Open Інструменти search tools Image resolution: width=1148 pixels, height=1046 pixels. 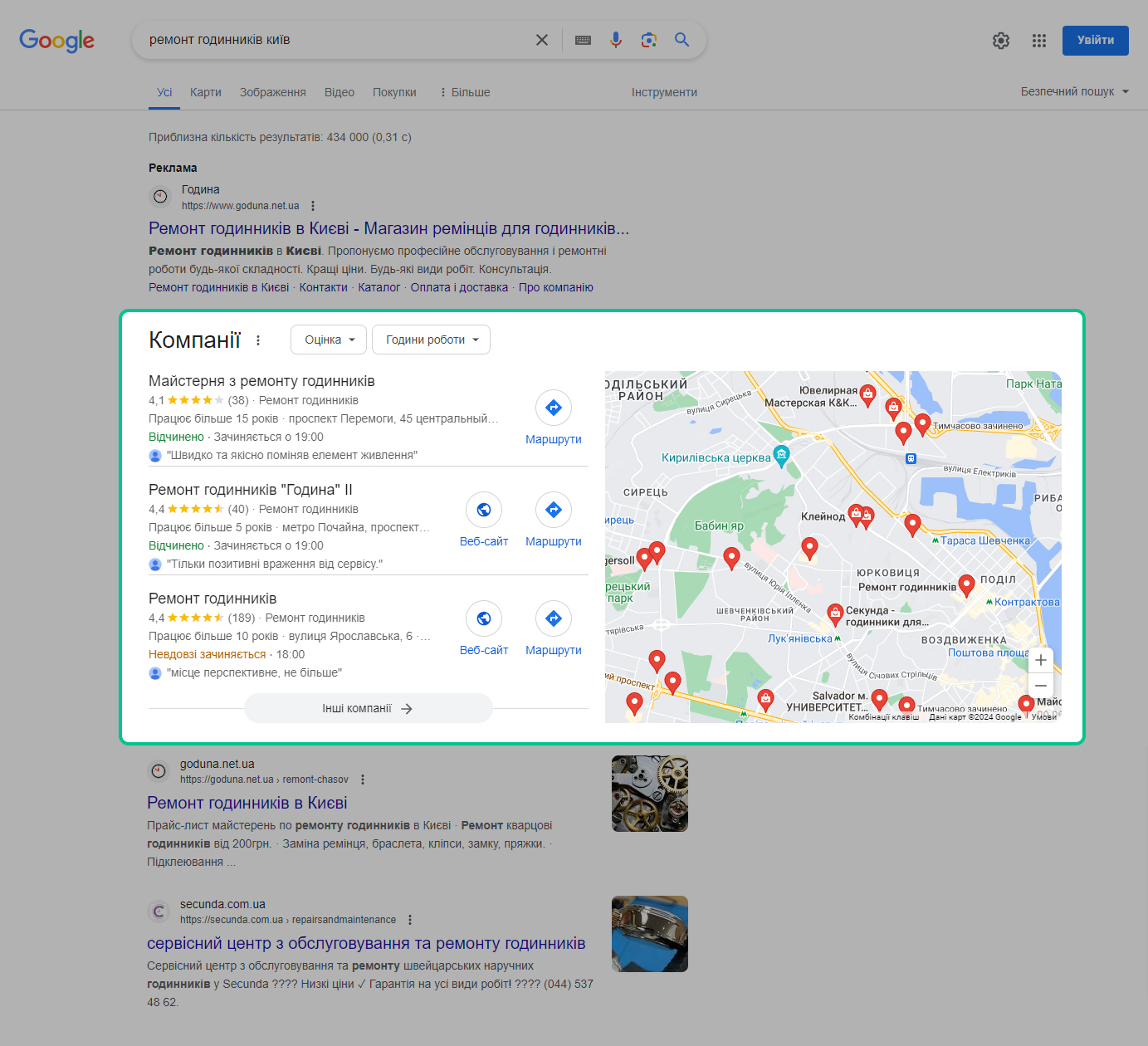(x=664, y=92)
